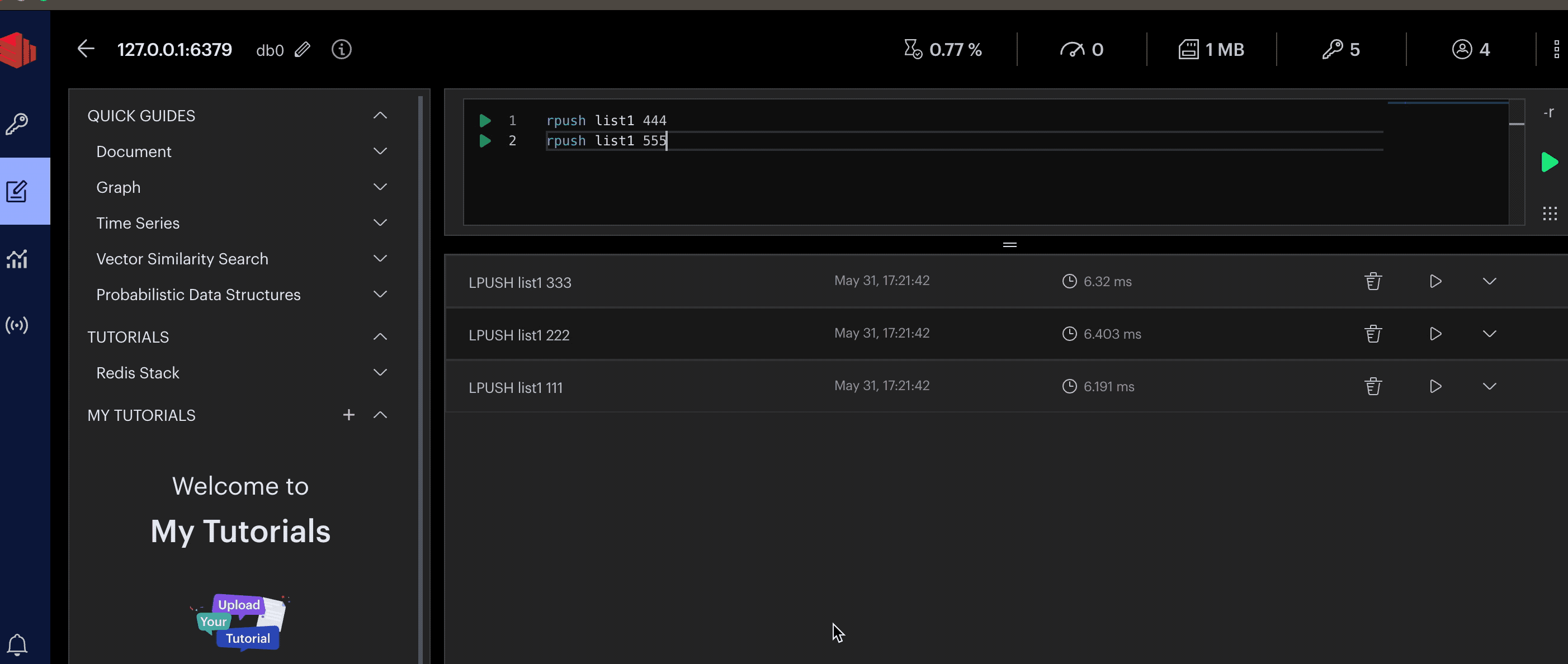
Task: Expand the Redis Stack tutorial
Action: click(x=380, y=372)
